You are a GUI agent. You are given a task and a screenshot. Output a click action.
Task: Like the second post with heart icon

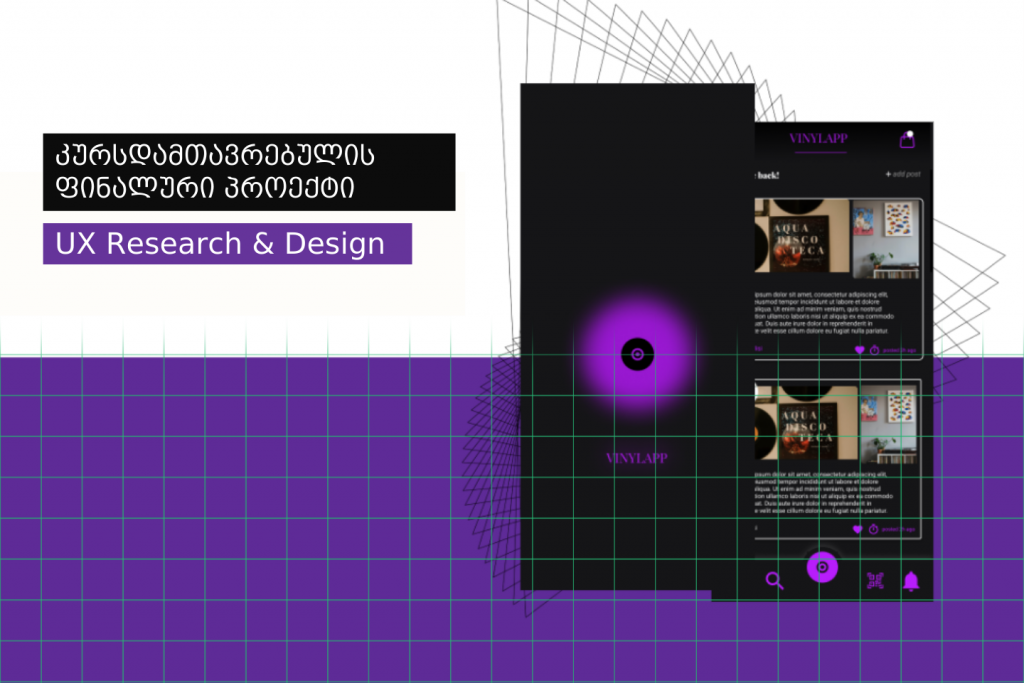(857, 529)
